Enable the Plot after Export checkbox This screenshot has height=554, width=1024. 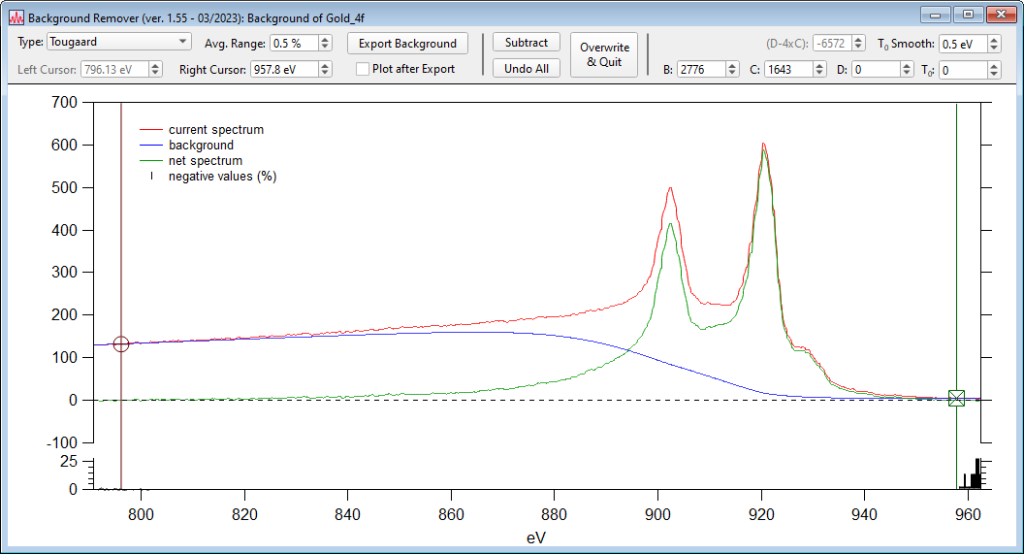pyautogui.click(x=364, y=69)
